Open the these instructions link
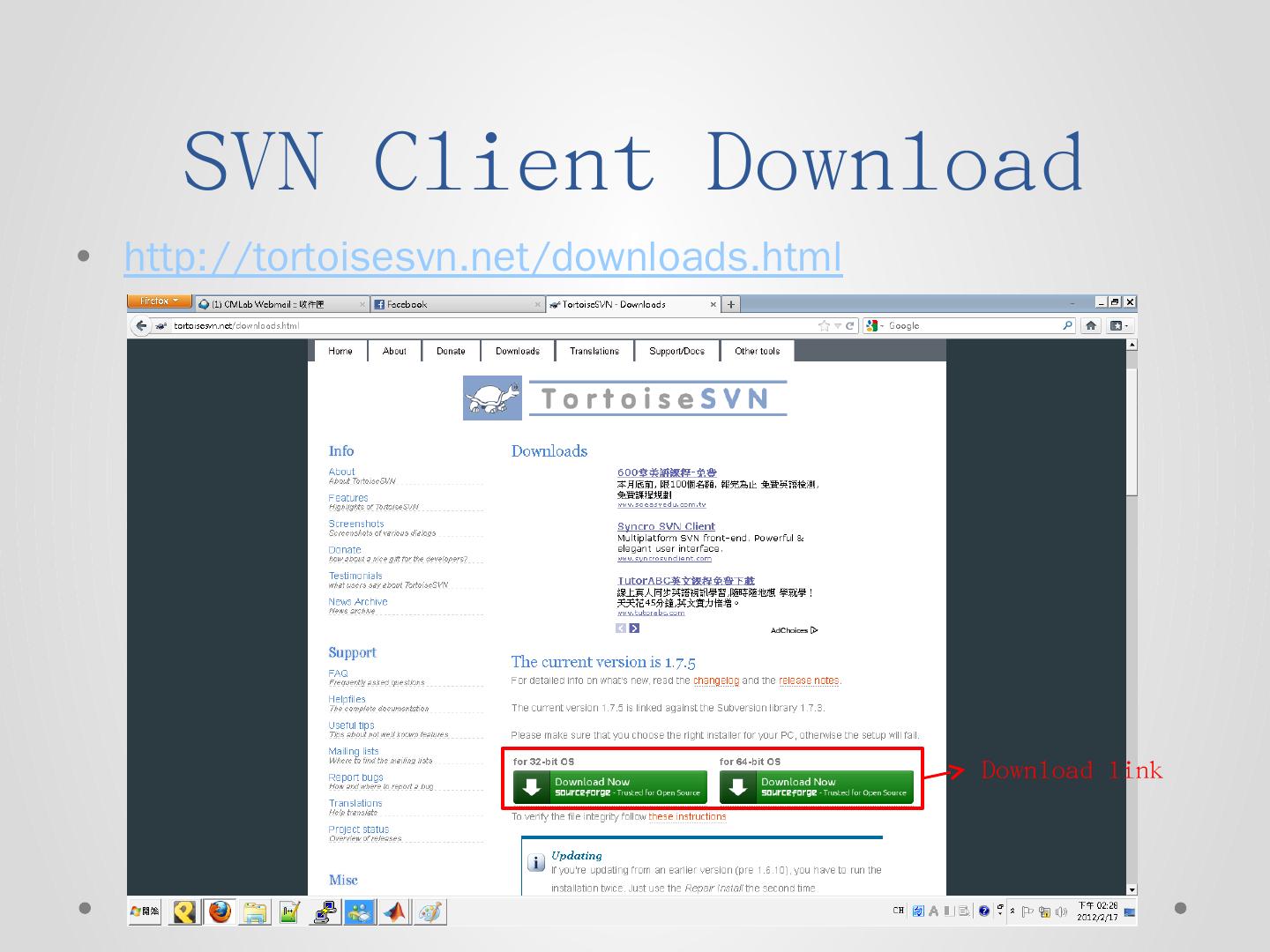This screenshot has width=1270, height=952. pos(687,817)
